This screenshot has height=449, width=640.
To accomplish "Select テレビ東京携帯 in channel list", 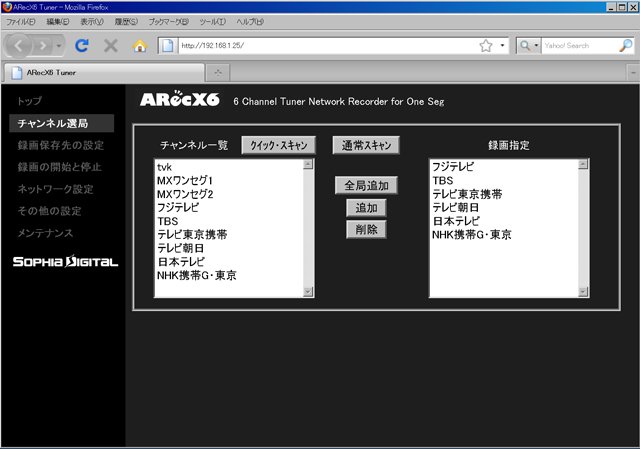I will (x=229, y=235).
